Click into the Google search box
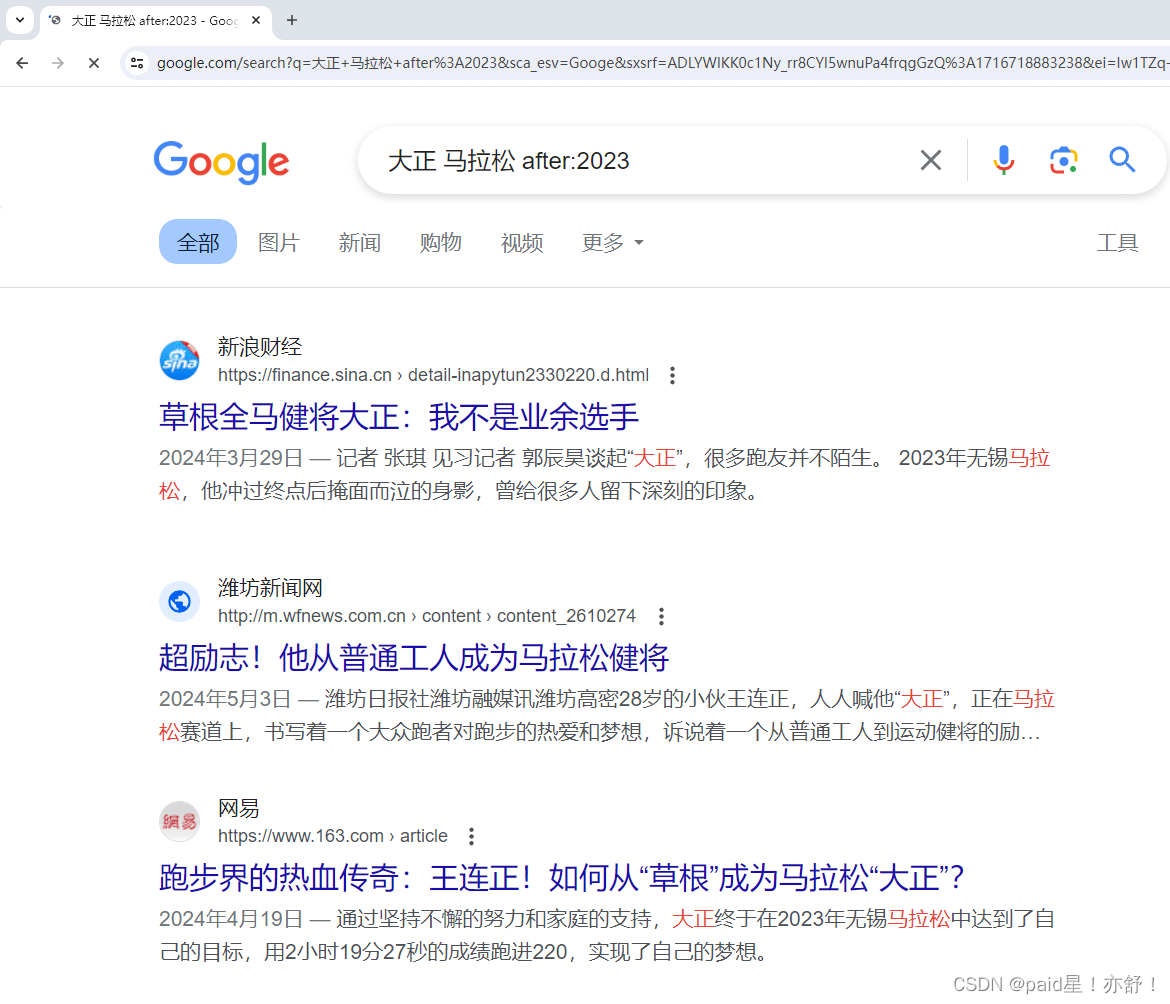 tap(642, 160)
